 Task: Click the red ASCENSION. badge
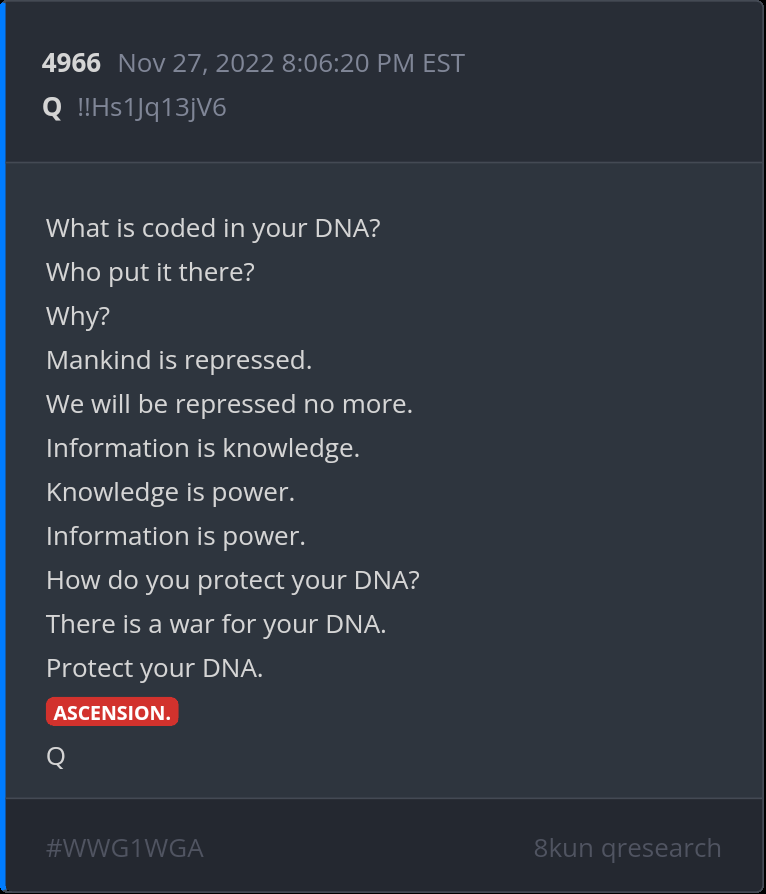tap(112, 712)
